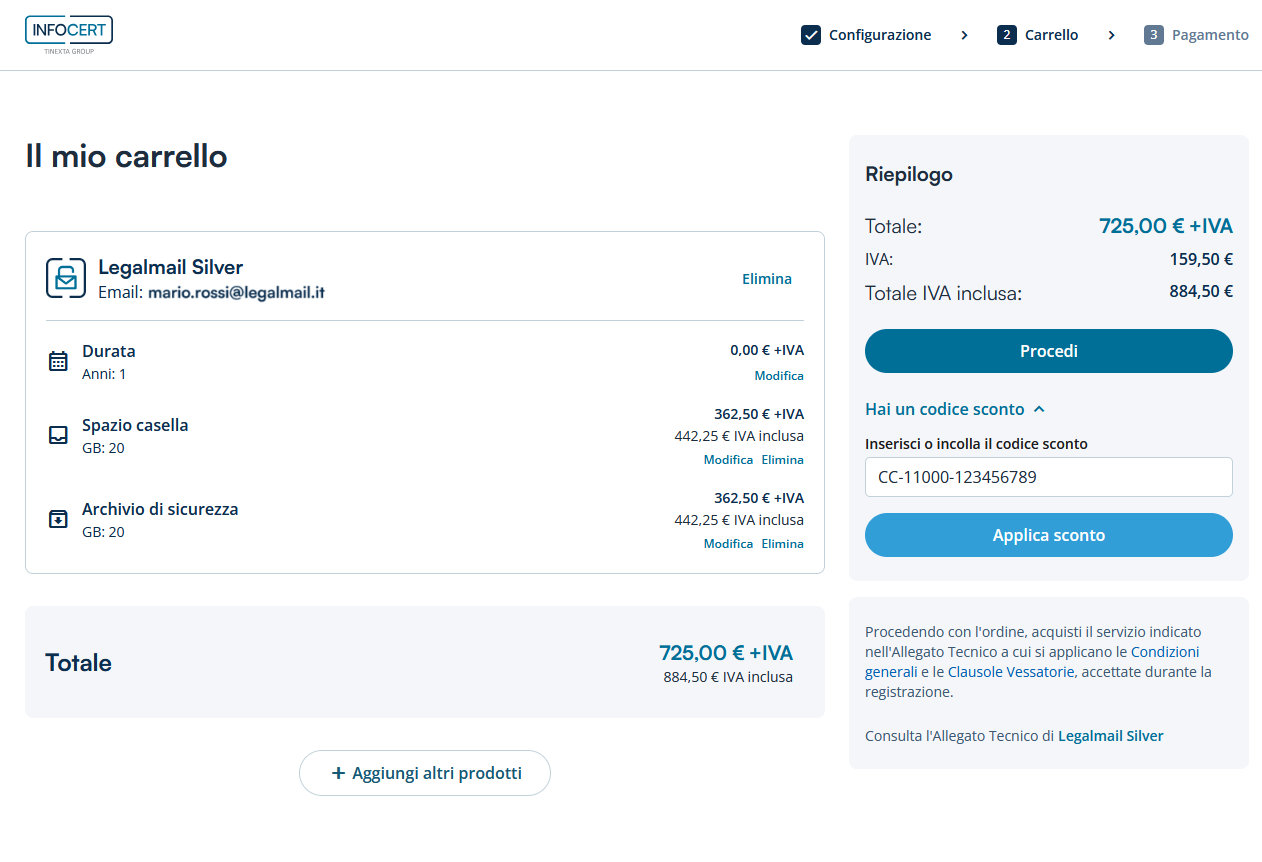Click the Durata calendar icon
Screen dimensions: 1262x862
pyautogui.click(x=58, y=361)
